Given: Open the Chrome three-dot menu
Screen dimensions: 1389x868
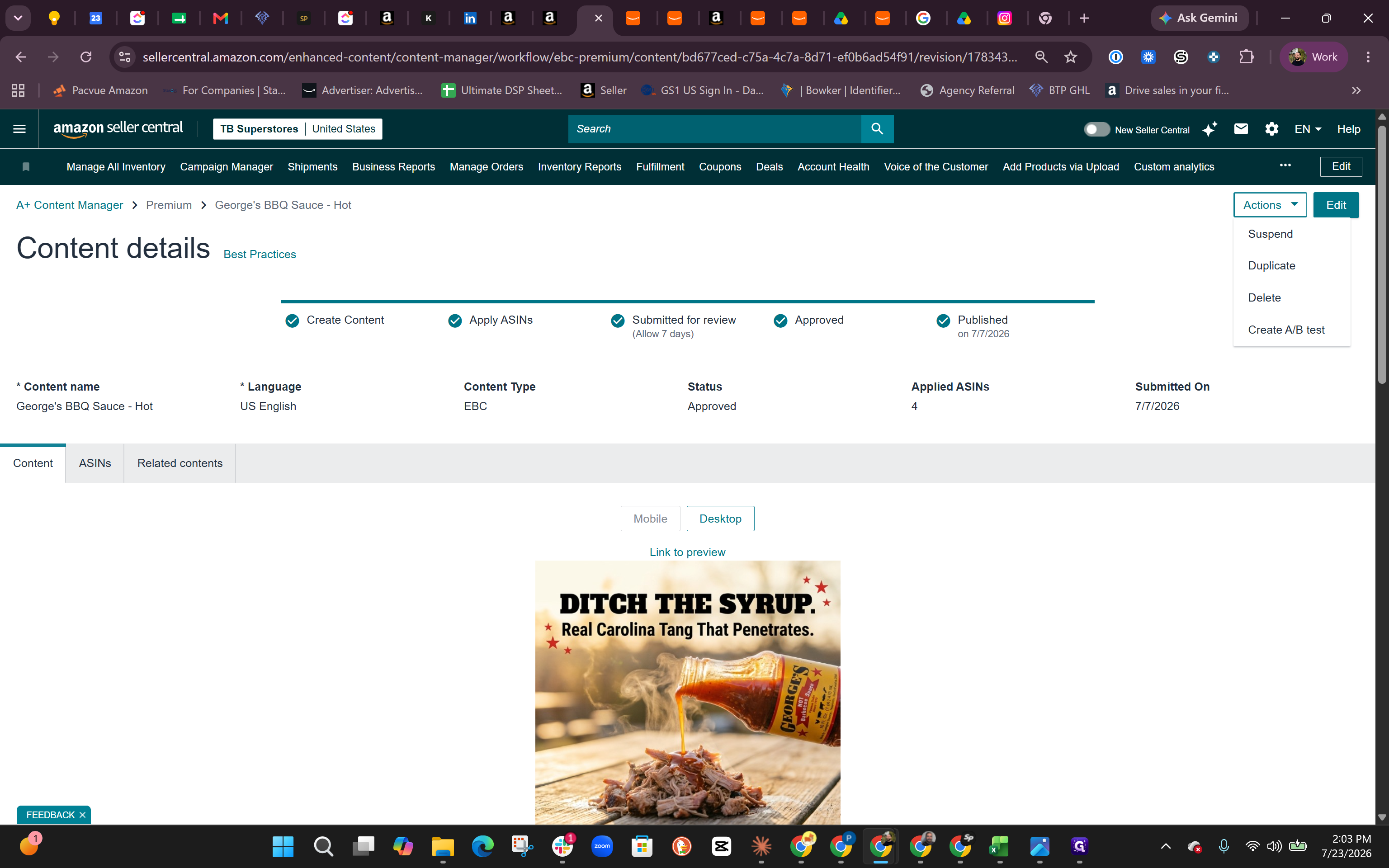Looking at the screenshot, I should pos(1368,57).
